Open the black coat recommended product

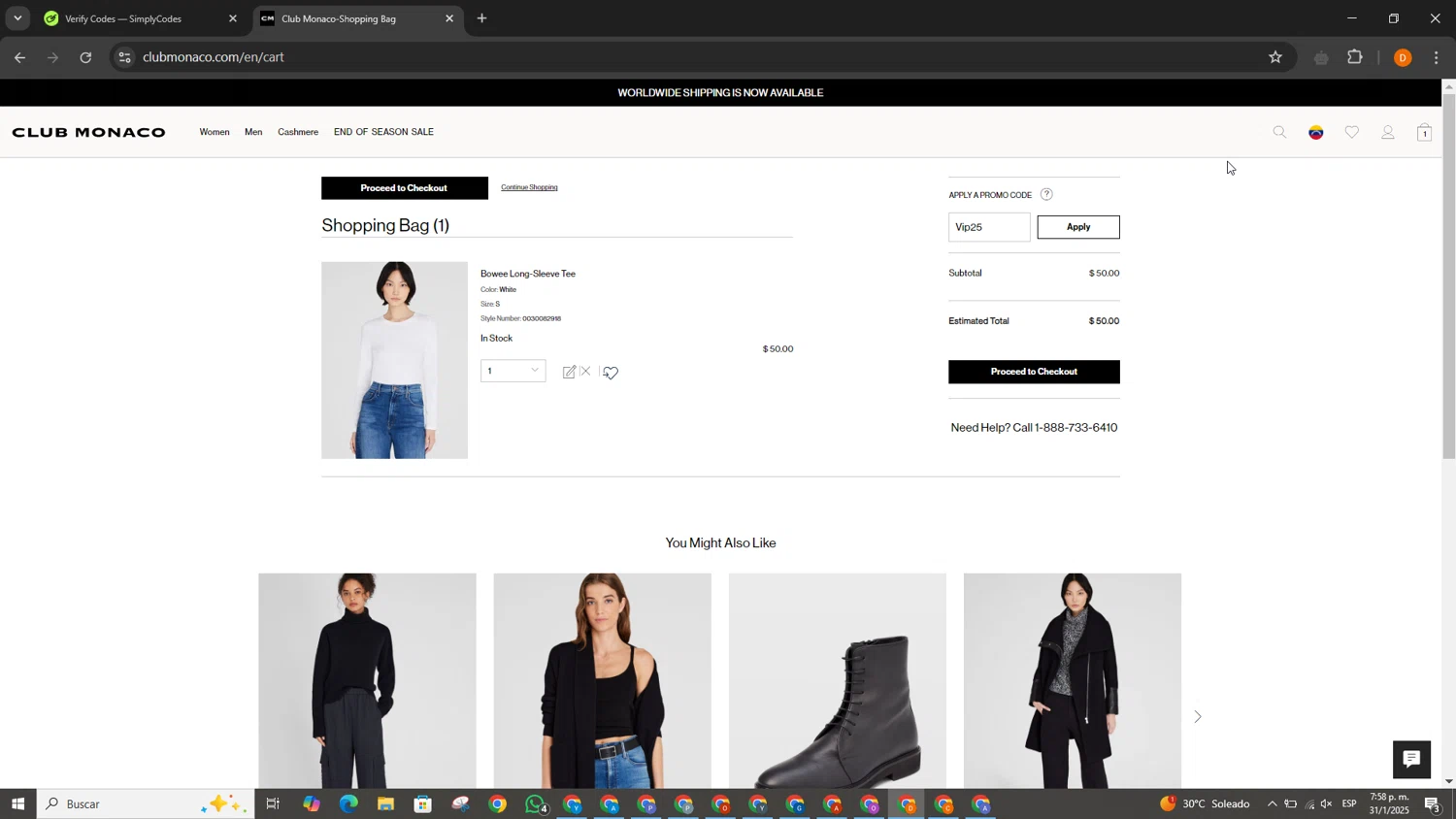[1072, 680]
